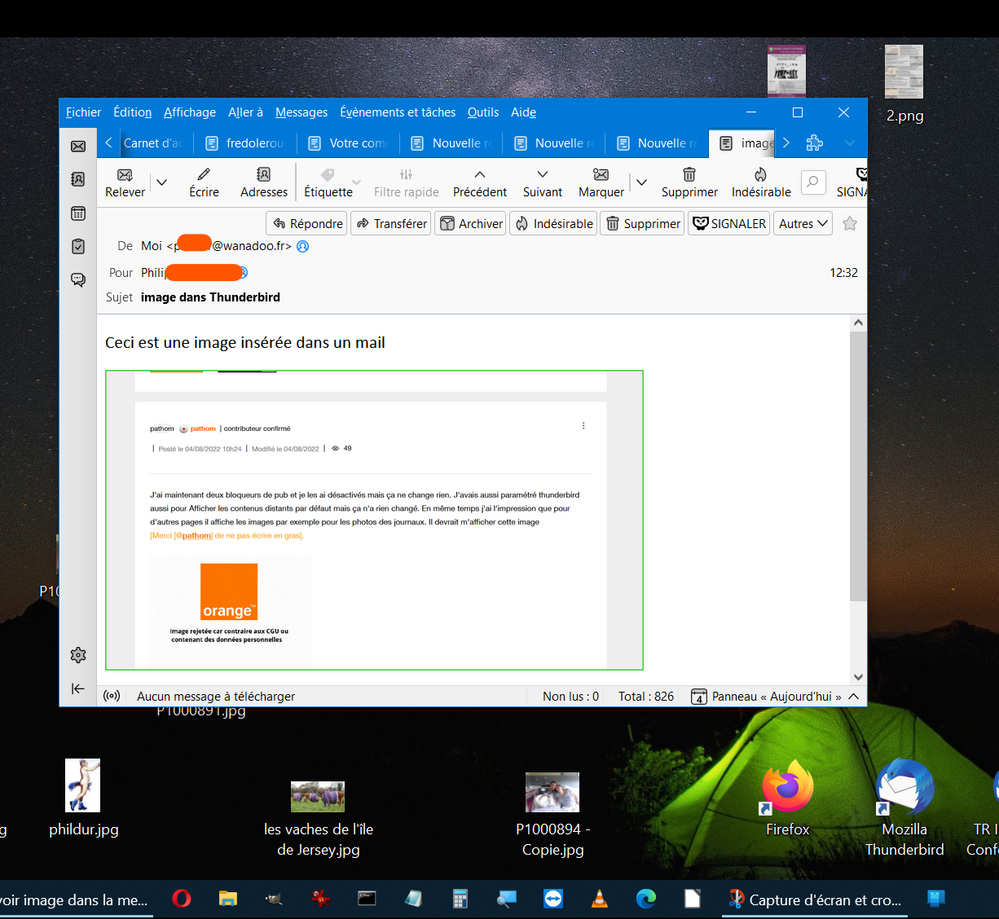Screen dimensions: 999x919
Task: Click the Relever get messages icon
Action: (x=125, y=175)
